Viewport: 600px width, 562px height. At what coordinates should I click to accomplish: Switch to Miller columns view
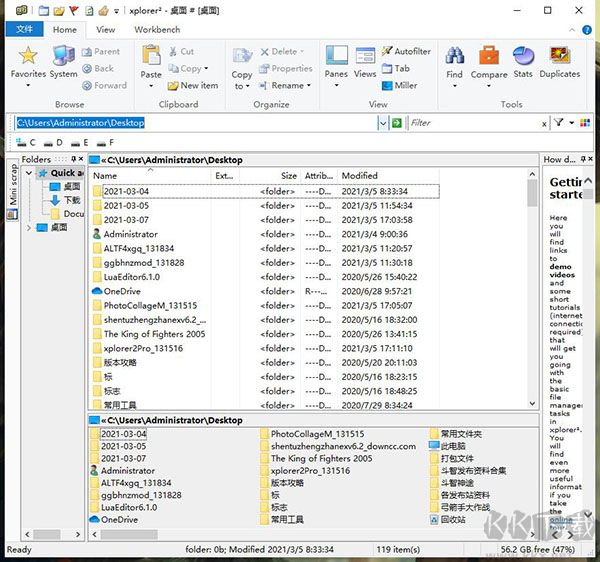pyautogui.click(x=399, y=85)
